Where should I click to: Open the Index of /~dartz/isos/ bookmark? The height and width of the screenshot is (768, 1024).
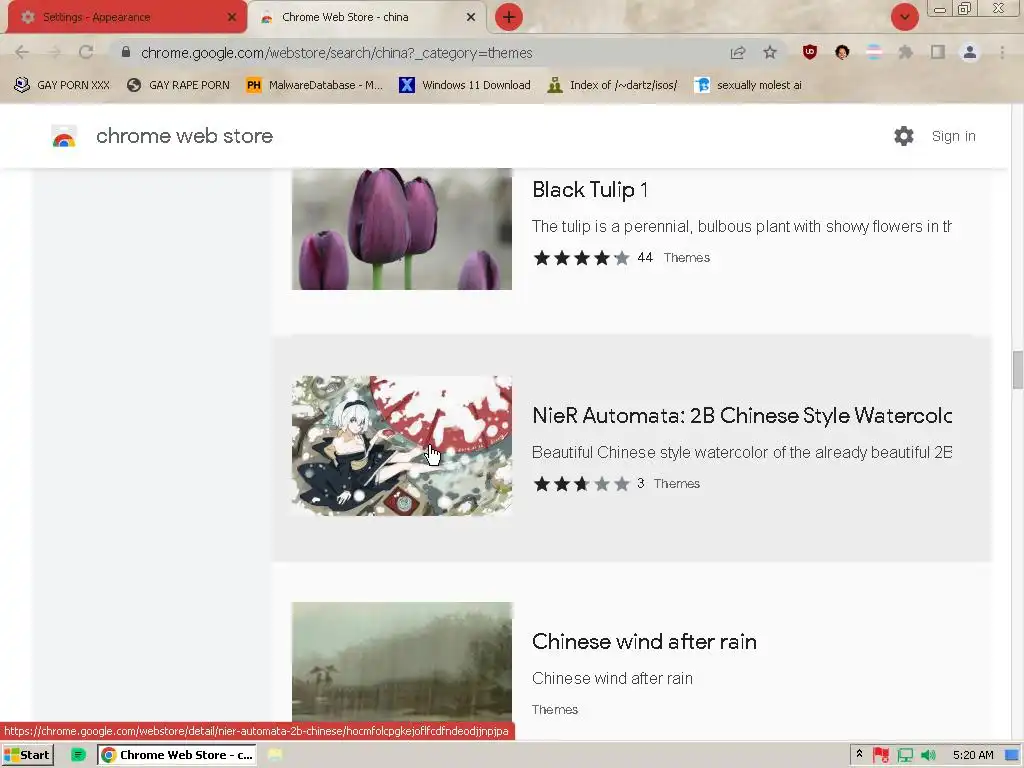613,85
